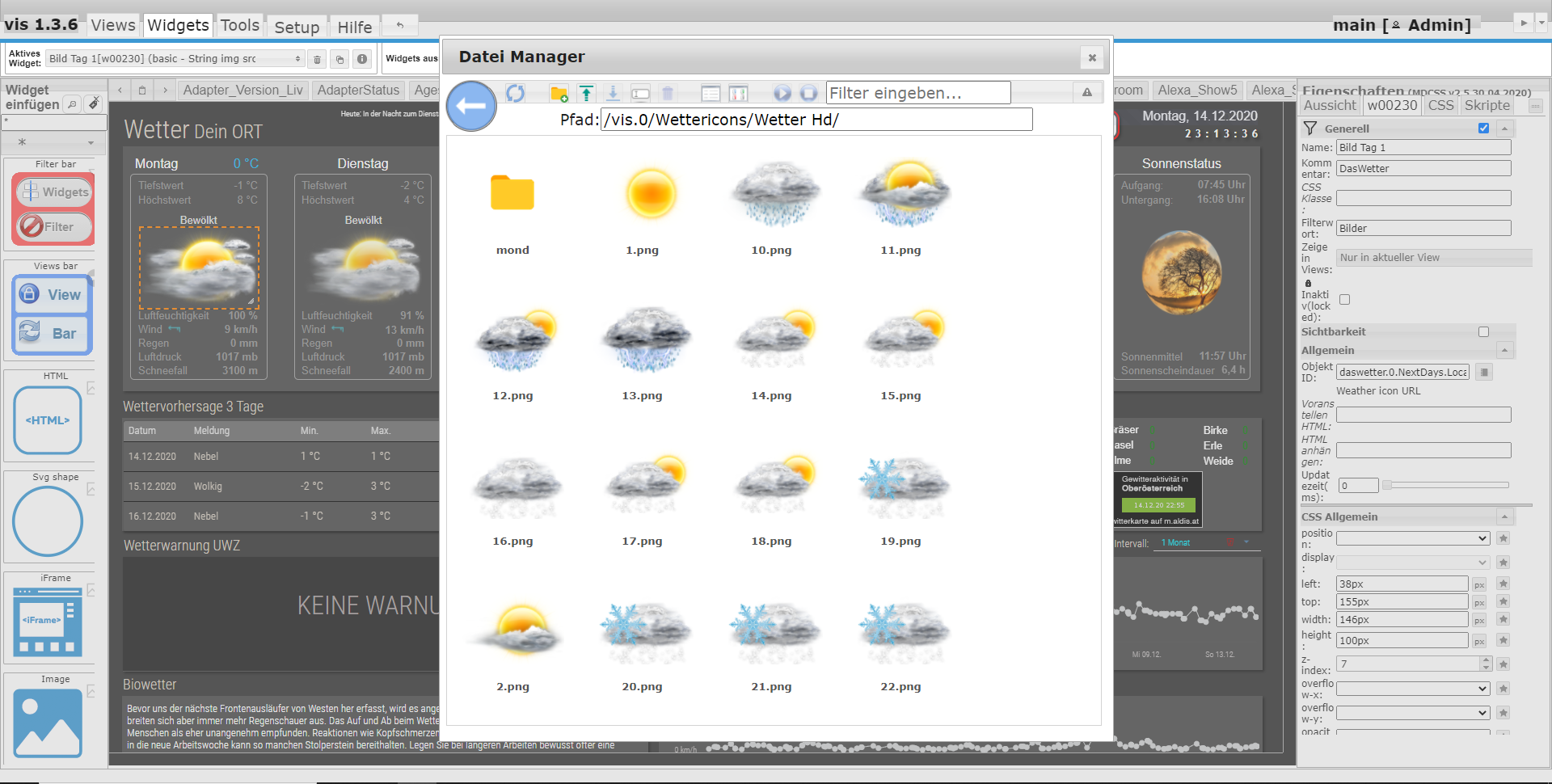This screenshot has width=1552, height=784.
Task: Copy the active widget with the duplicate icon
Action: pos(340,59)
